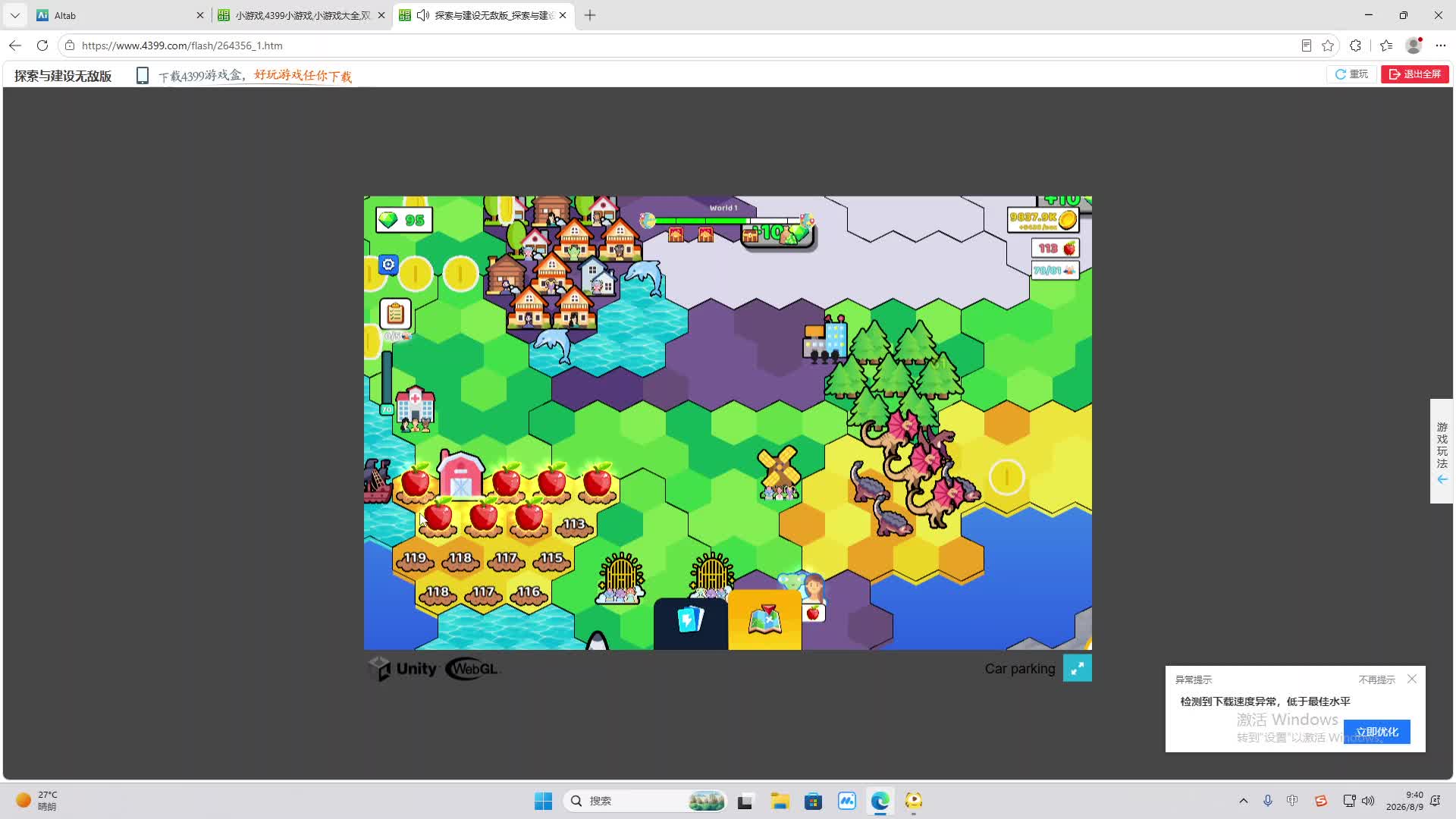Open the immersive reader icon
Viewport: 1456px width, 819px height.
pyautogui.click(x=1306, y=45)
